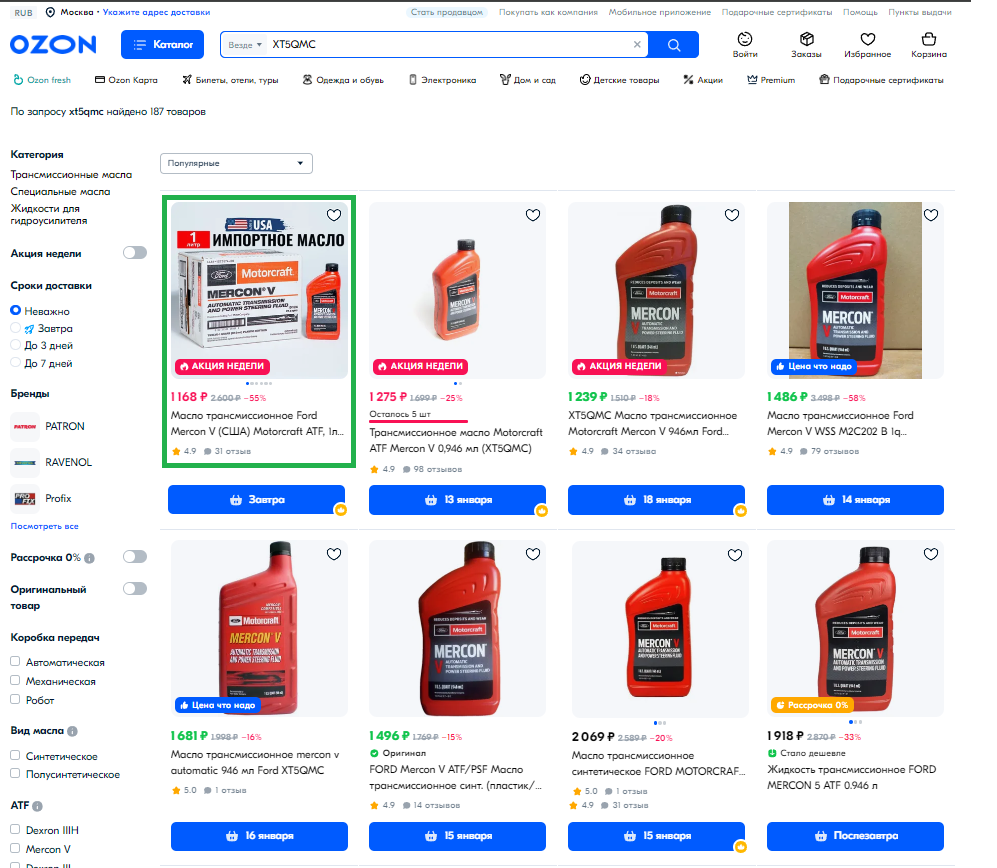
Task: Toggle the Рассрочка 0% switch
Action: pos(135,557)
